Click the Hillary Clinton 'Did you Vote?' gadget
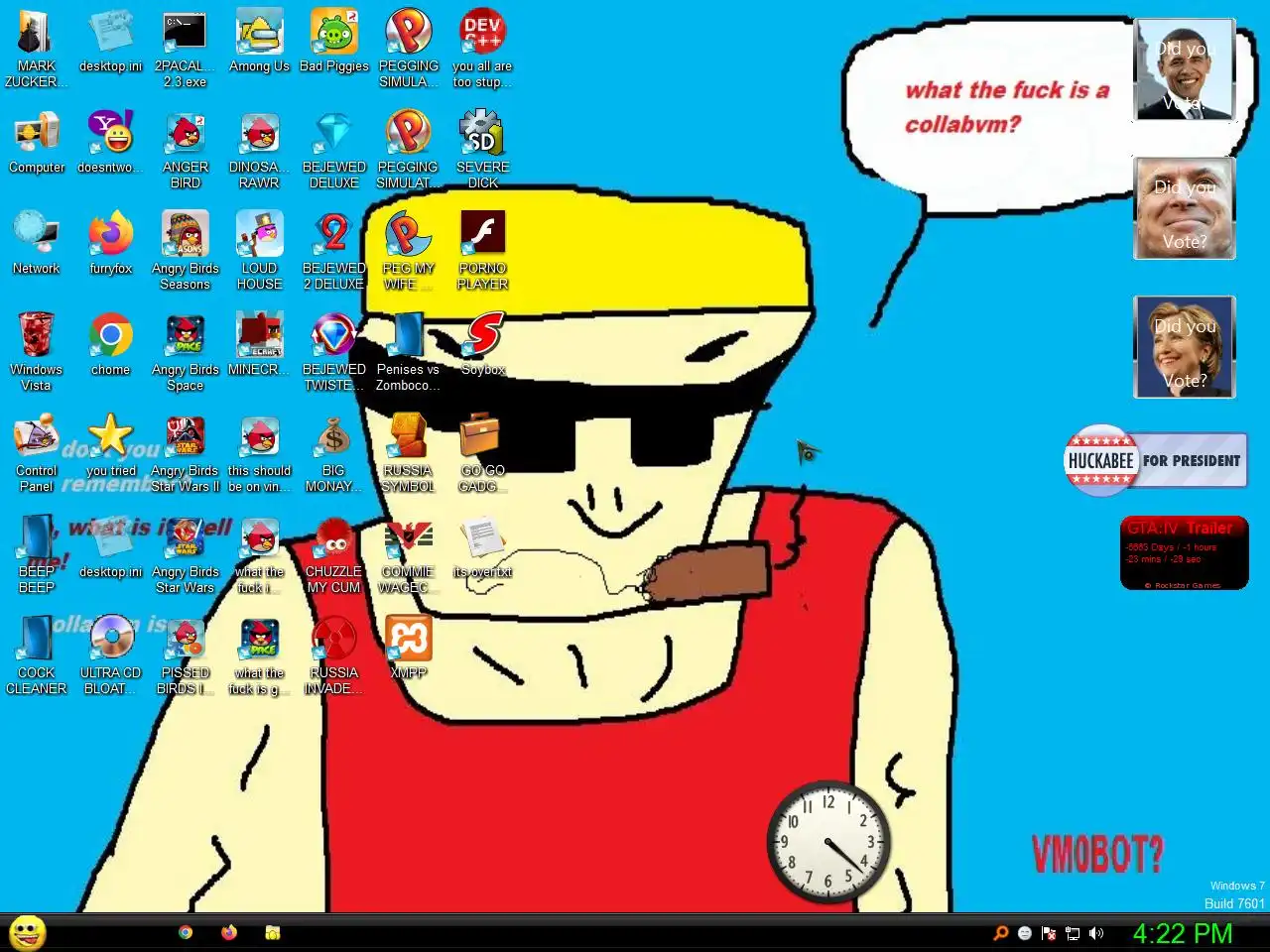This screenshot has height=952, width=1270. click(1185, 347)
